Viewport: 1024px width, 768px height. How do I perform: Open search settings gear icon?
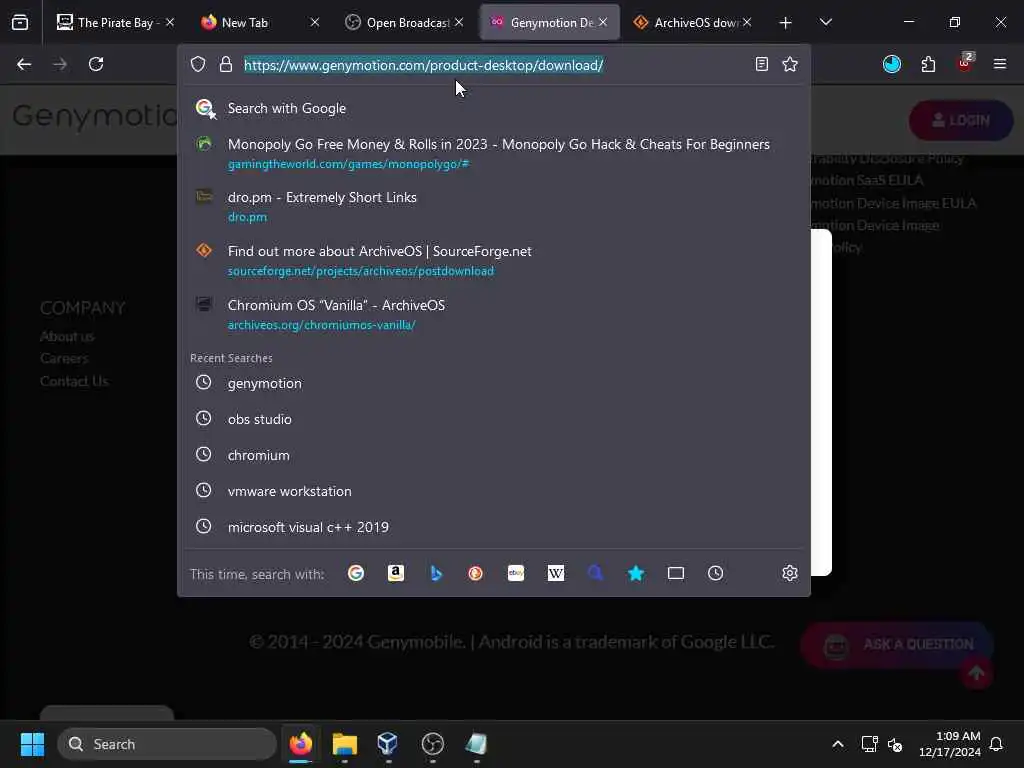(790, 573)
